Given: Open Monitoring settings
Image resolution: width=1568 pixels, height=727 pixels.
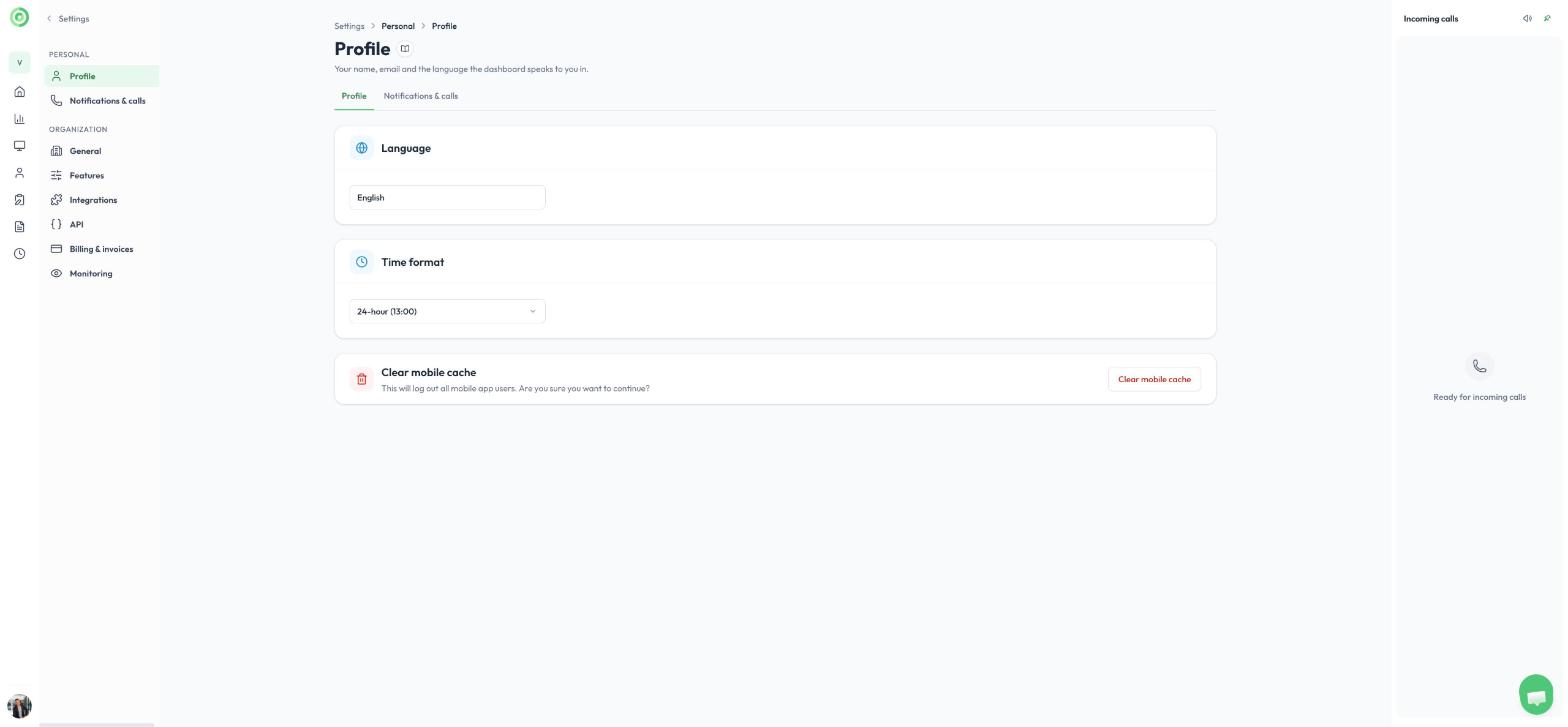Looking at the screenshot, I should pos(102,274).
